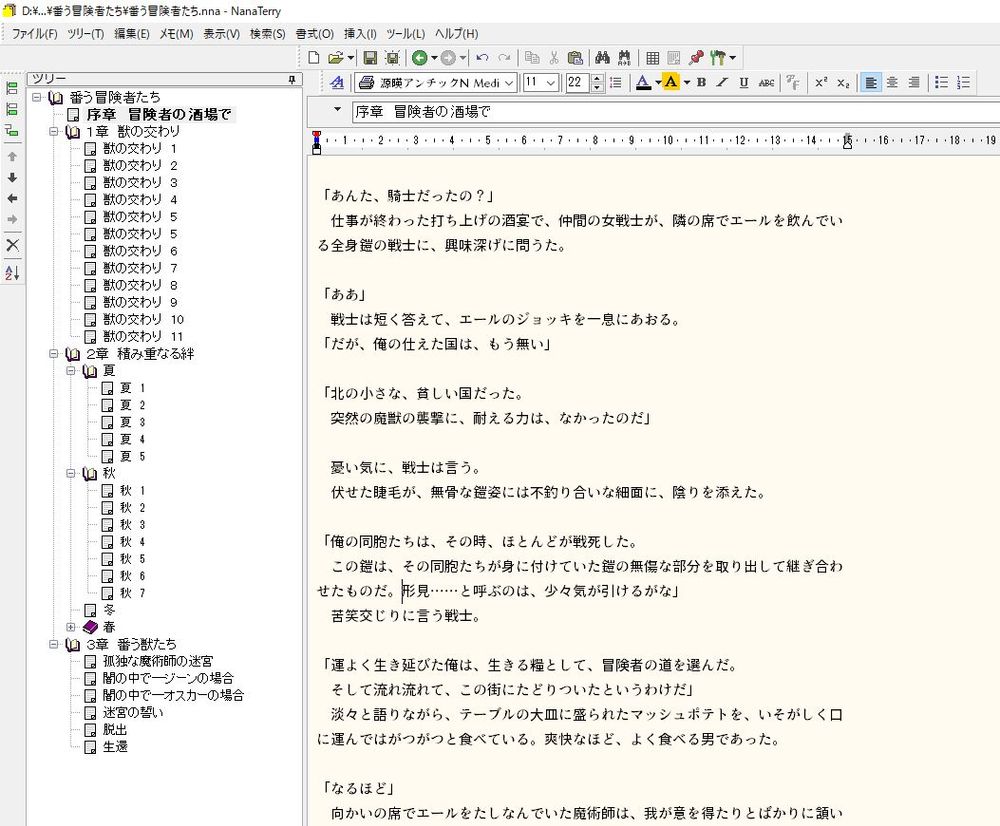Image resolution: width=1000 pixels, height=826 pixels.
Task: Open tools with the hammer and wrench icon
Action: [718, 58]
